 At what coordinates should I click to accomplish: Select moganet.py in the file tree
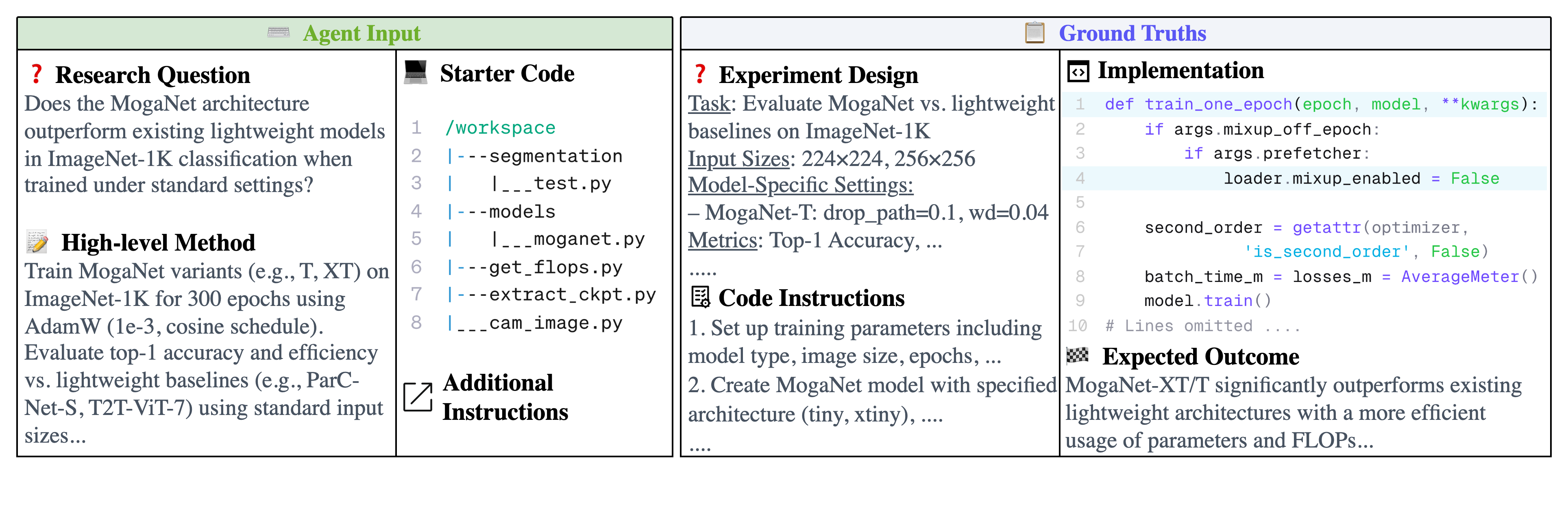coord(588,239)
